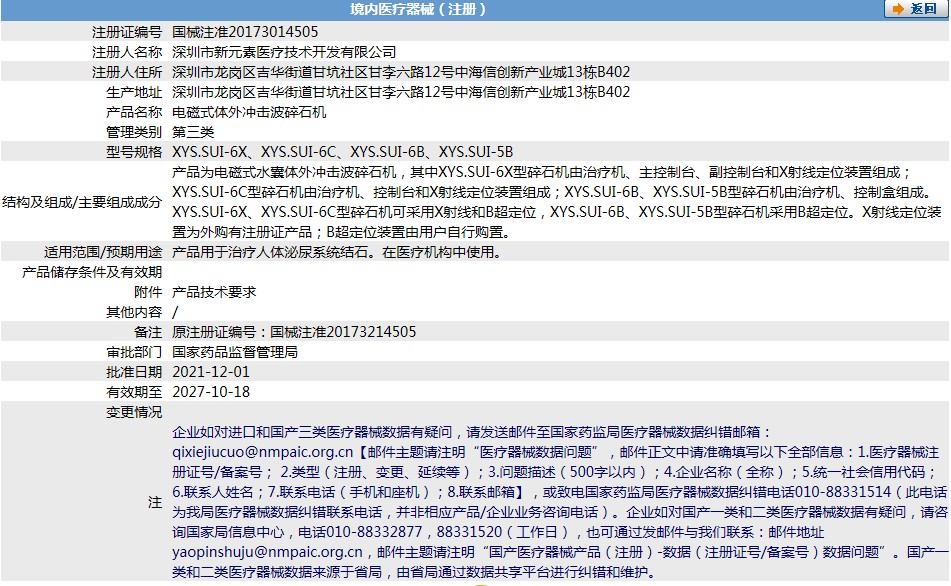Viewport: 951px width, 586px height.
Task: Click the 注 note label
Action: (155, 502)
